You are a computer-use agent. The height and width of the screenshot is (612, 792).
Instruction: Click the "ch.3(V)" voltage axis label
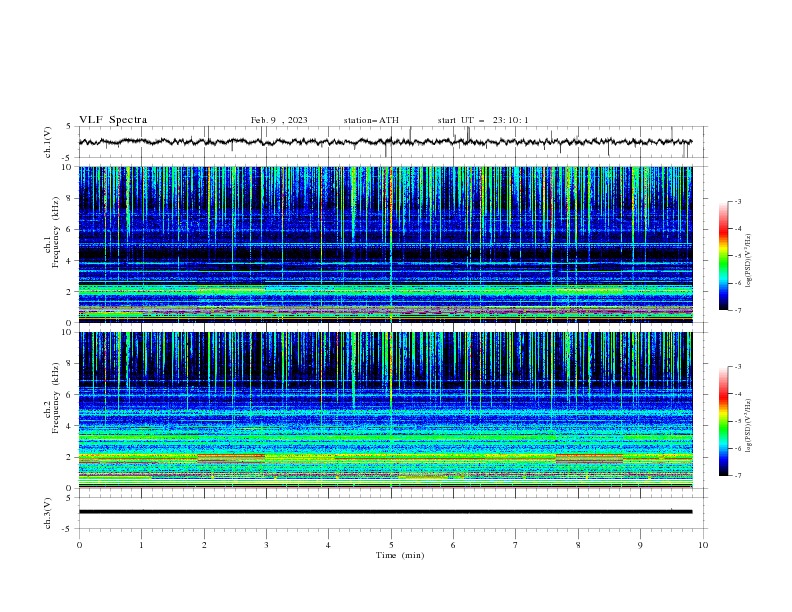(x=48, y=513)
